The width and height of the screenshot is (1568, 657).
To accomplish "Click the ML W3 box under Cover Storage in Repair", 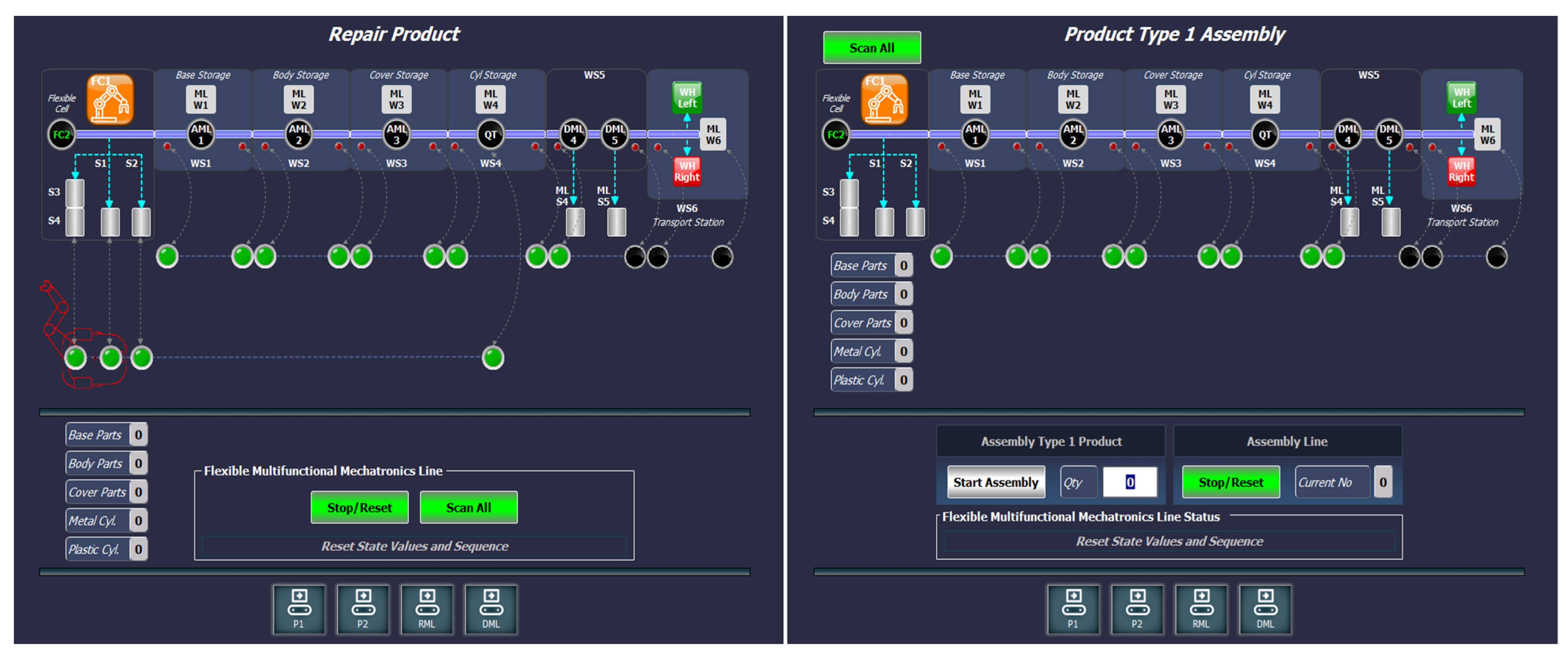I will 396,99.
